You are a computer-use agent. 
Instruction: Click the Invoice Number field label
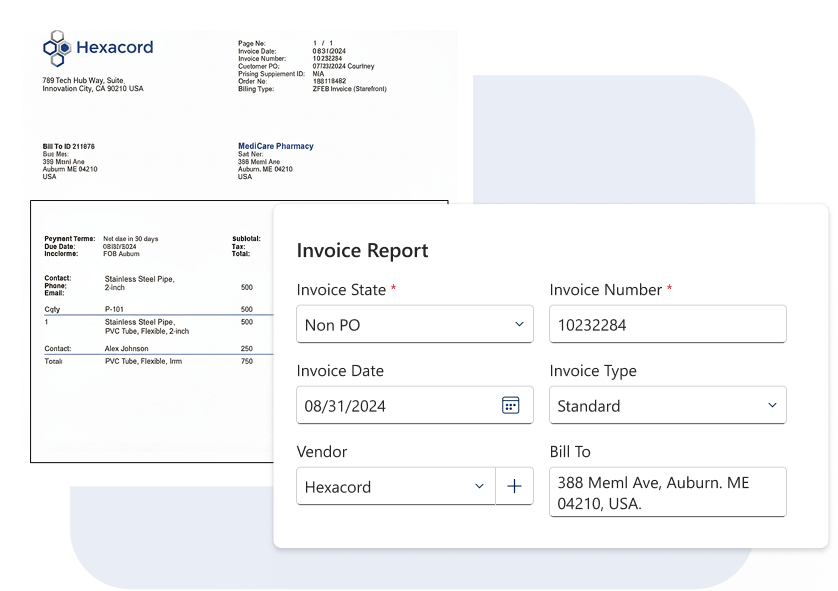click(x=605, y=289)
